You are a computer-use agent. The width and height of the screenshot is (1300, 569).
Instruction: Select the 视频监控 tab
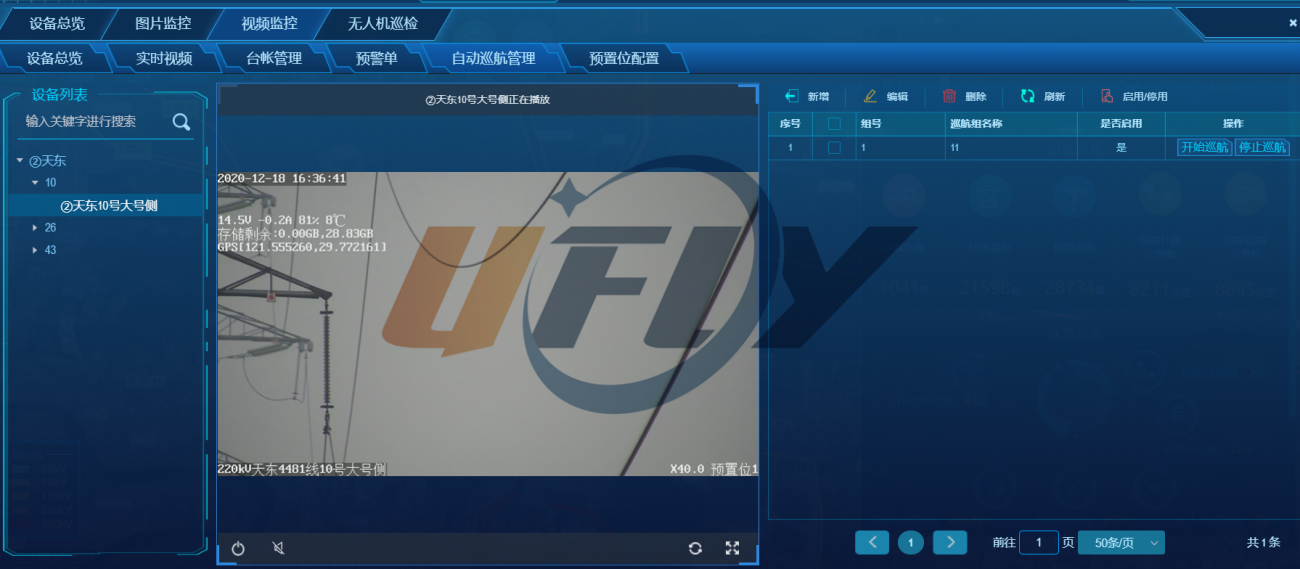pyautogui.click(x=269, y=23)
